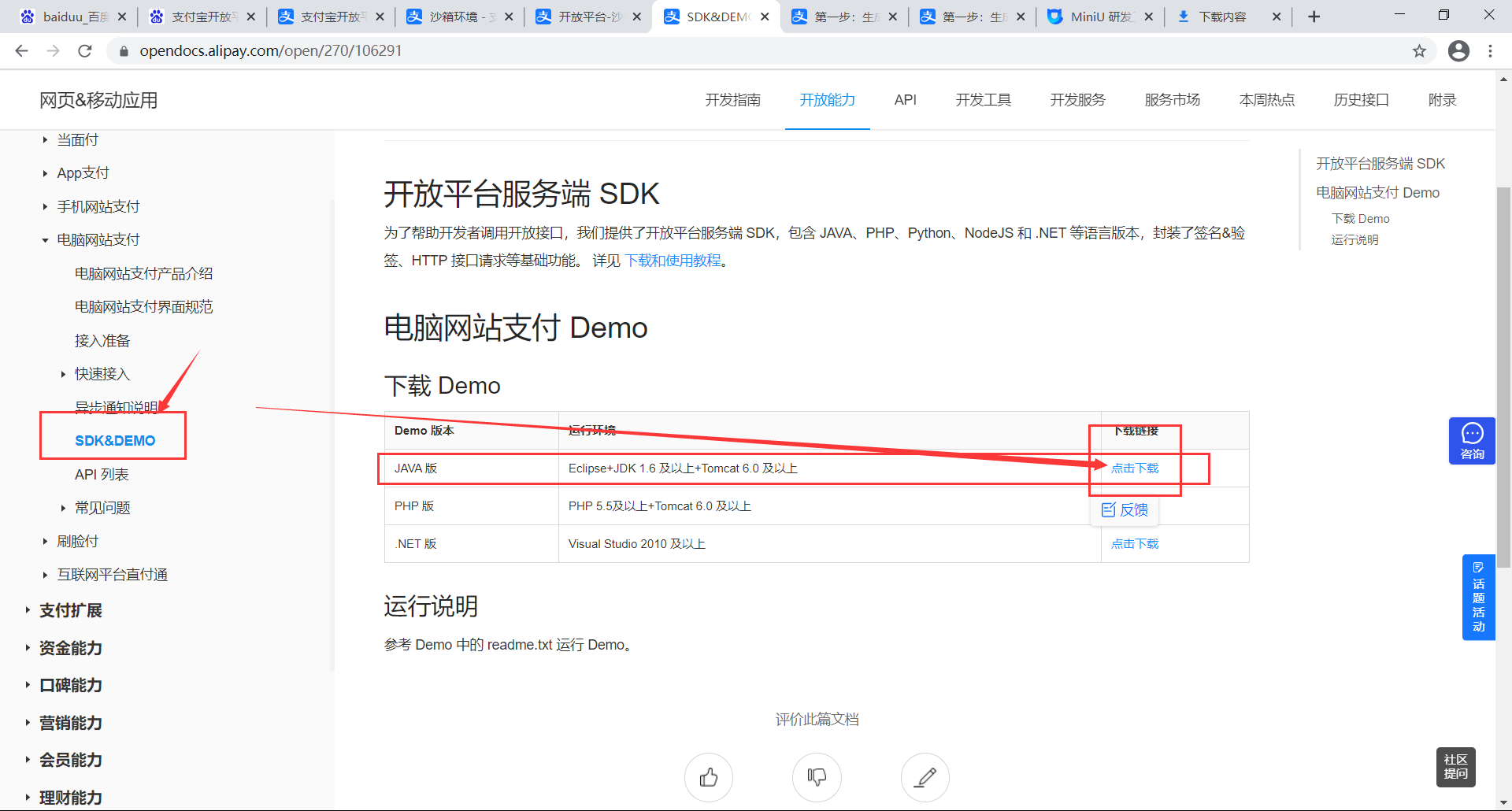Click the 反馈 feedback popup
This screenshot has height=811, width=1512.
click(1125, 509)
